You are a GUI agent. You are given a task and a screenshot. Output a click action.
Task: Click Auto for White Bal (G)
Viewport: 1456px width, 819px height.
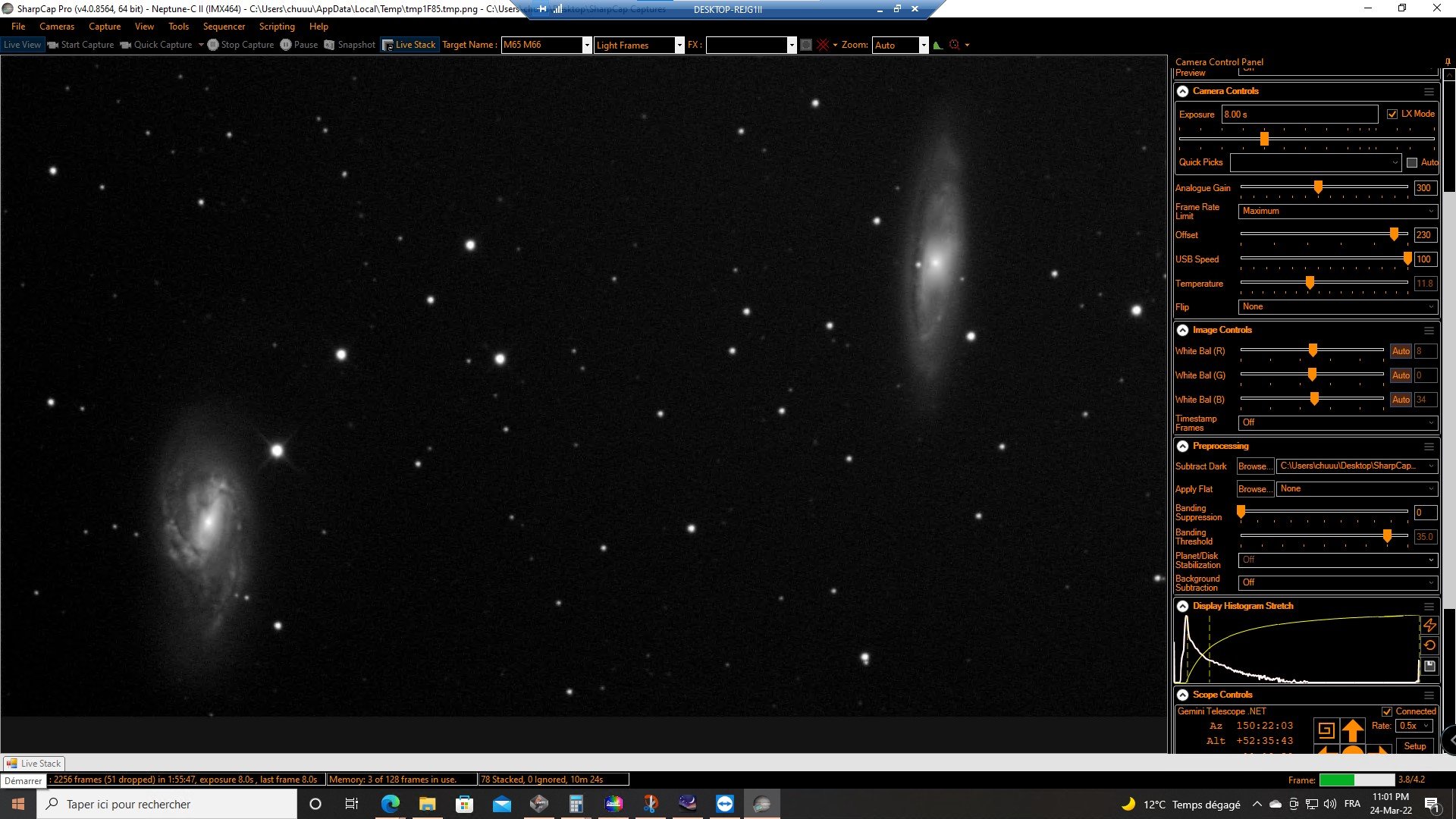coord(1401,375)
